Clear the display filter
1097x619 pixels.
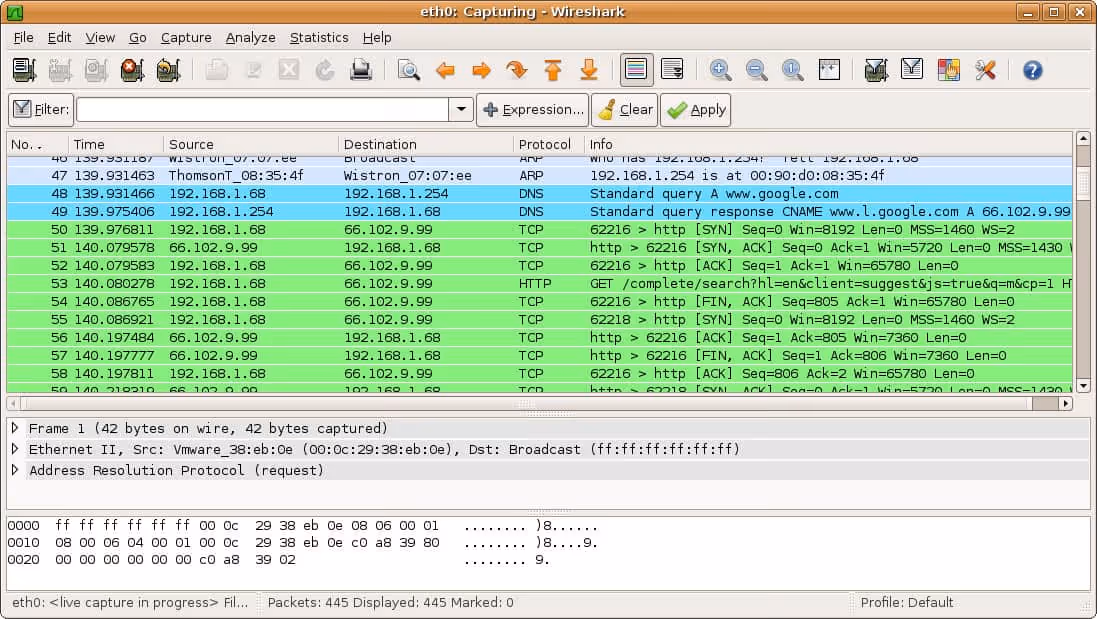click(625, 110)
